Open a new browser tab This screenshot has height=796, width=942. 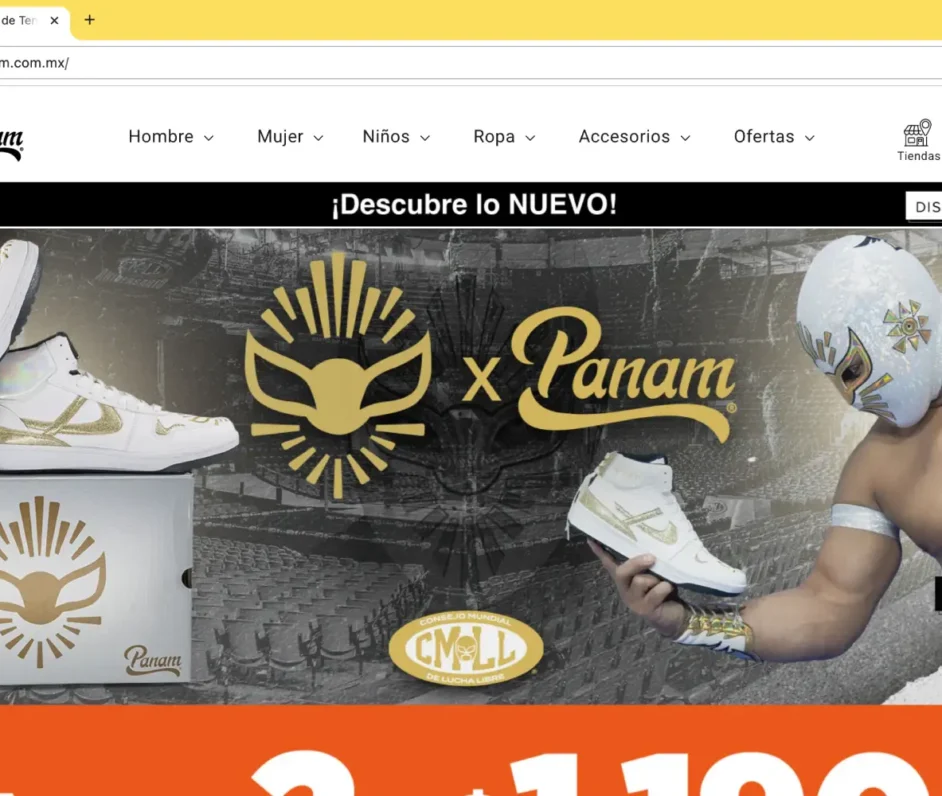coord(90,20)
